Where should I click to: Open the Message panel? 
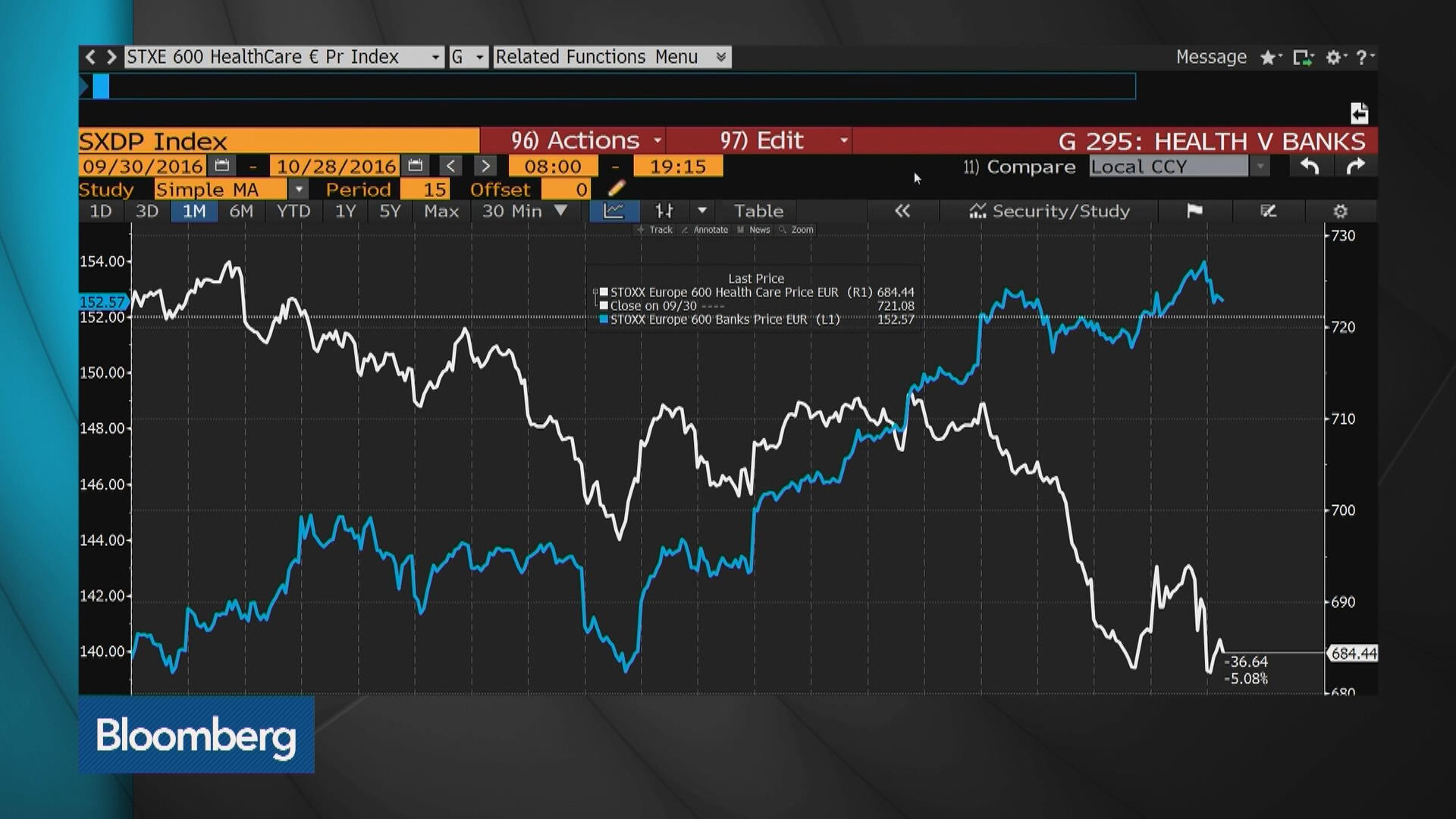1211,57
